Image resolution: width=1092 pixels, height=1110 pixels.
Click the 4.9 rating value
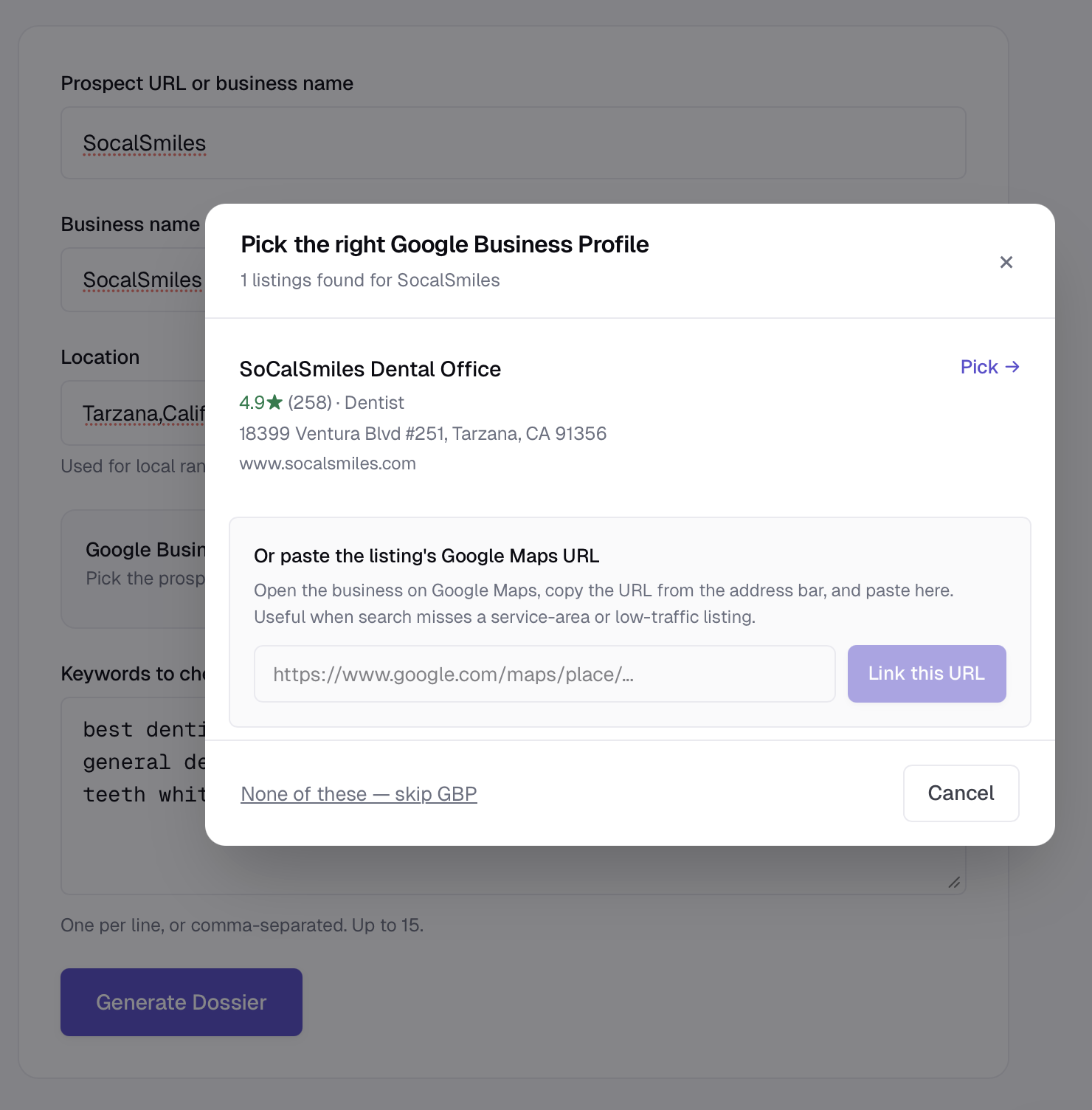pos(251,402)
